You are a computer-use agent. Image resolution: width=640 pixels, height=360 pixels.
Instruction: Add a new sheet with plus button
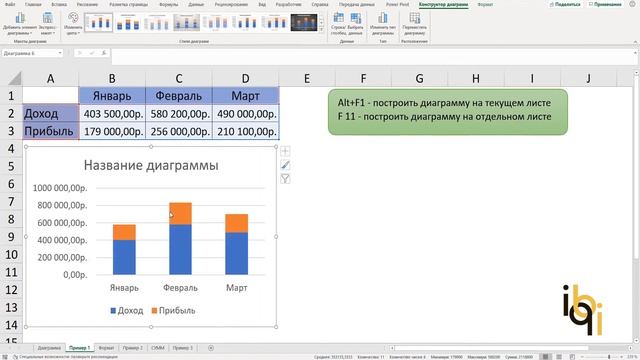211,348
